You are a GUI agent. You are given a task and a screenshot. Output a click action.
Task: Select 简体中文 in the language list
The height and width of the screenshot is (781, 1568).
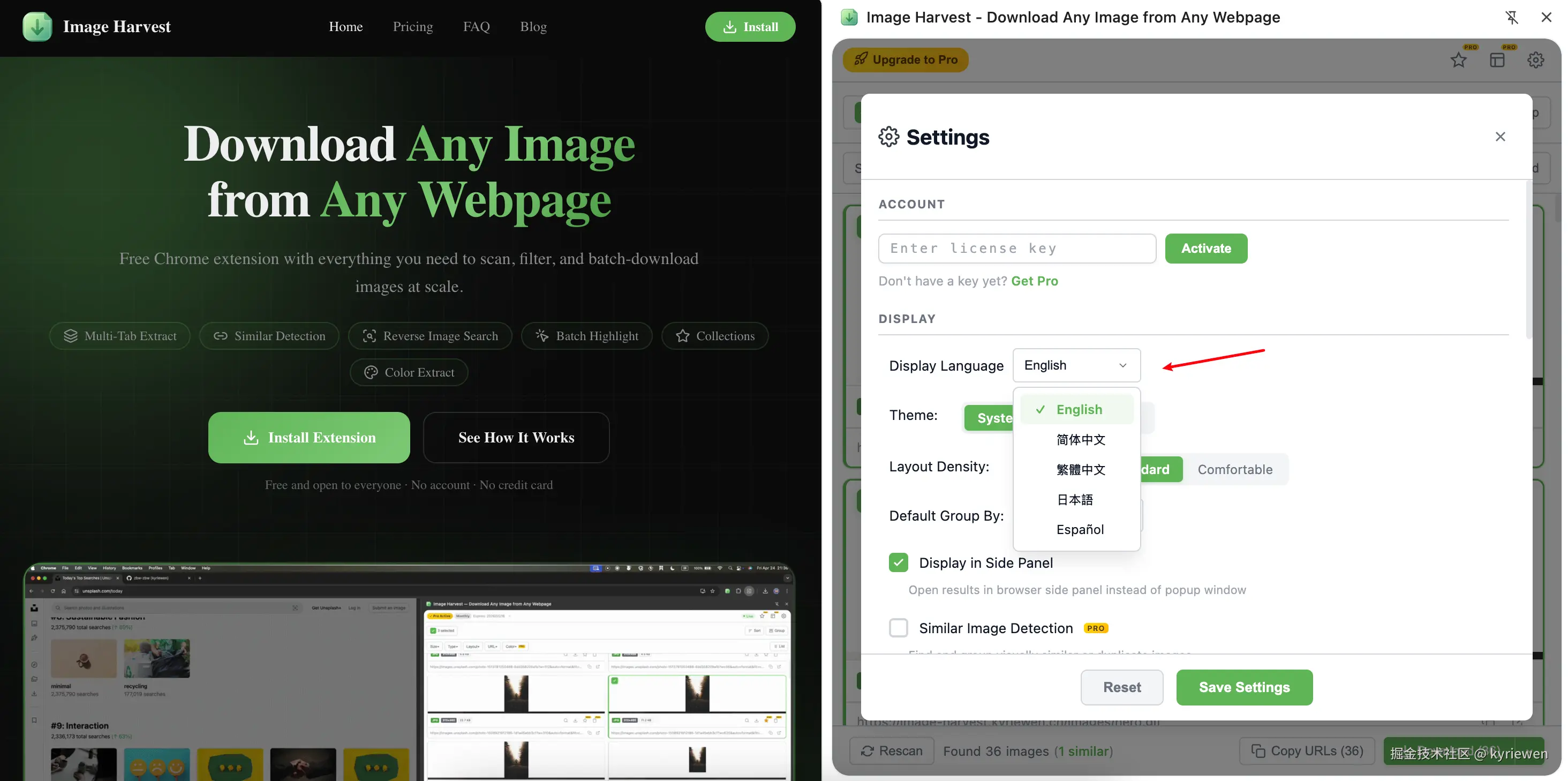tap(1077, 439)
